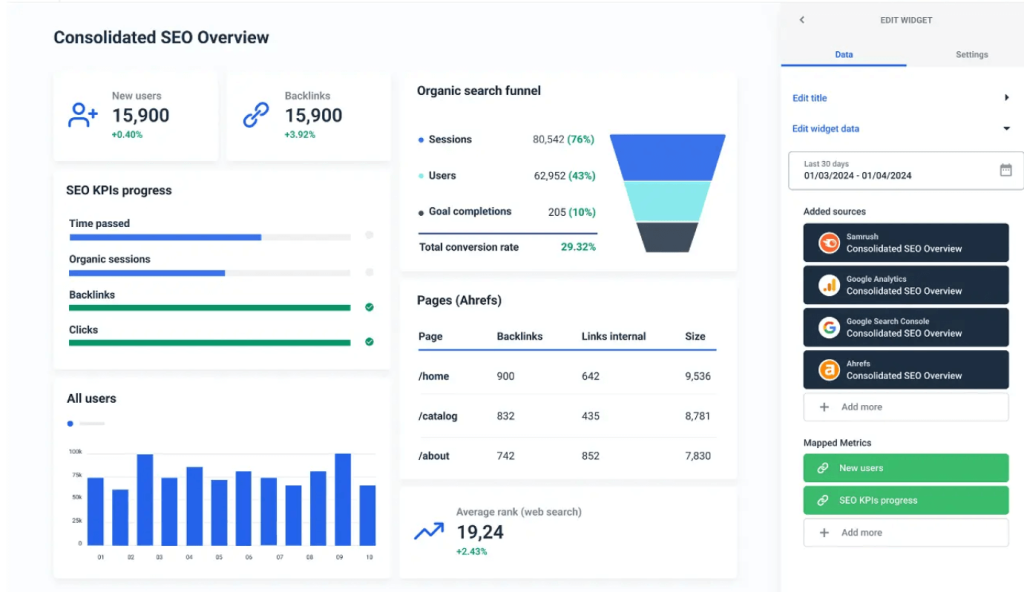Screen dimensions: 1024x592
Task: Click the Backlinks green progress bar
Action: pos(210,308)
